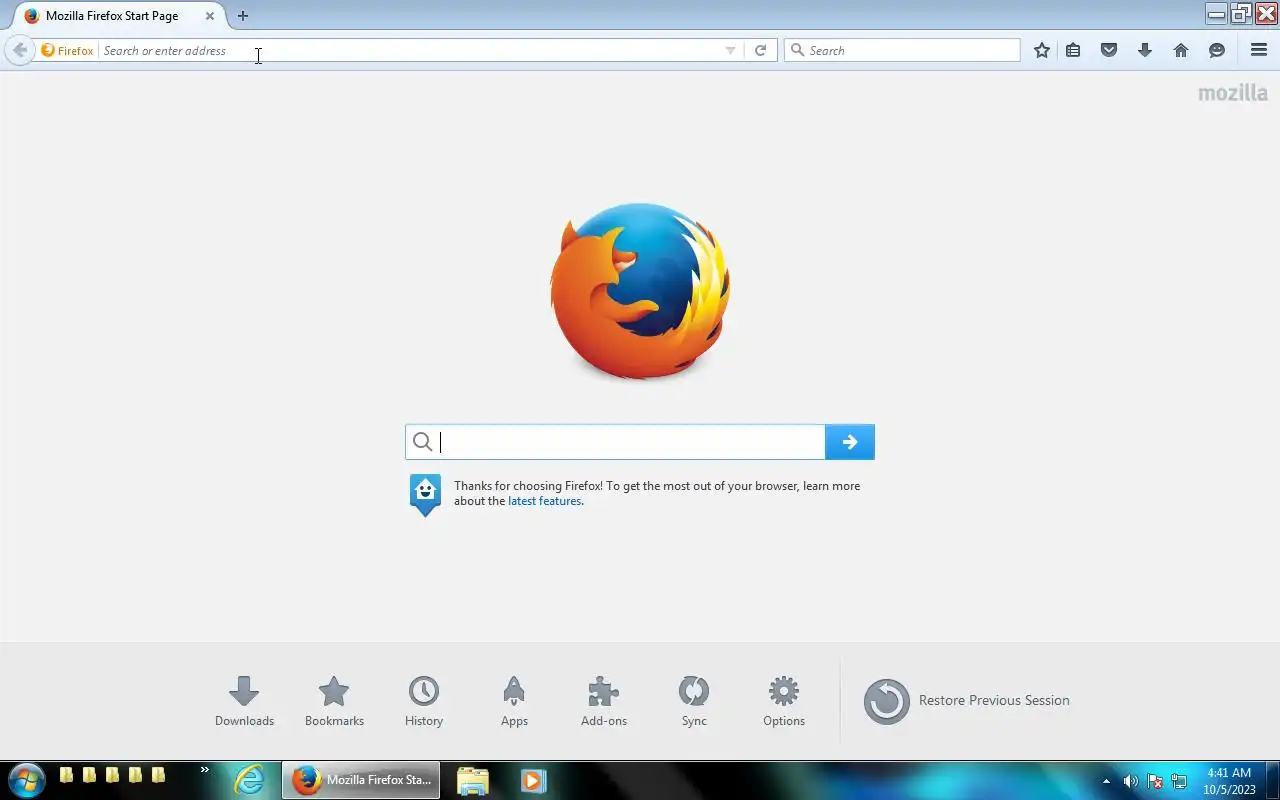The height and width of the screenshot is (800, 1280).
Task: Open Sync settings shortcut
Action: coord(694,701)
